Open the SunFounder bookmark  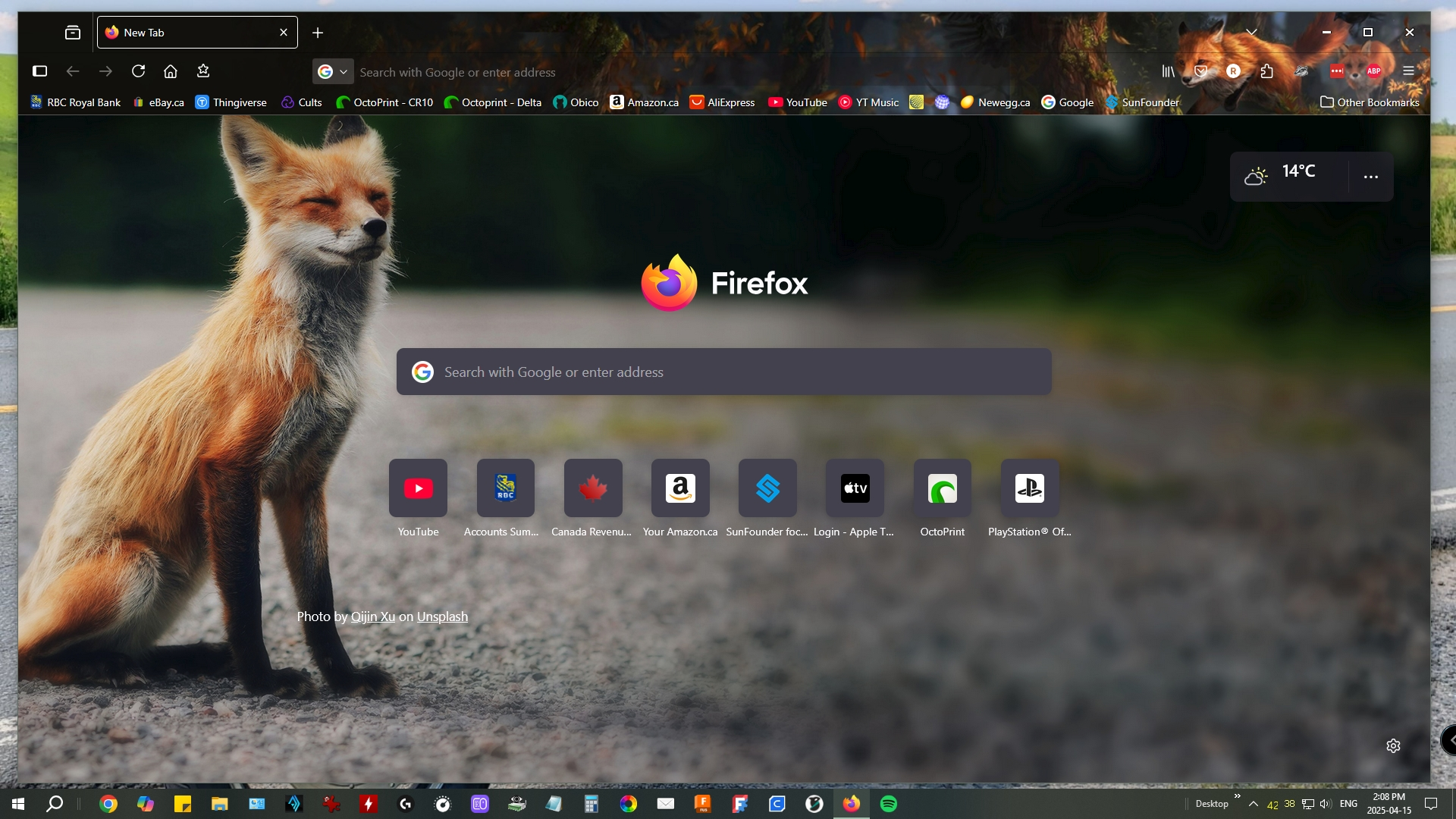tap(1142, 102)
